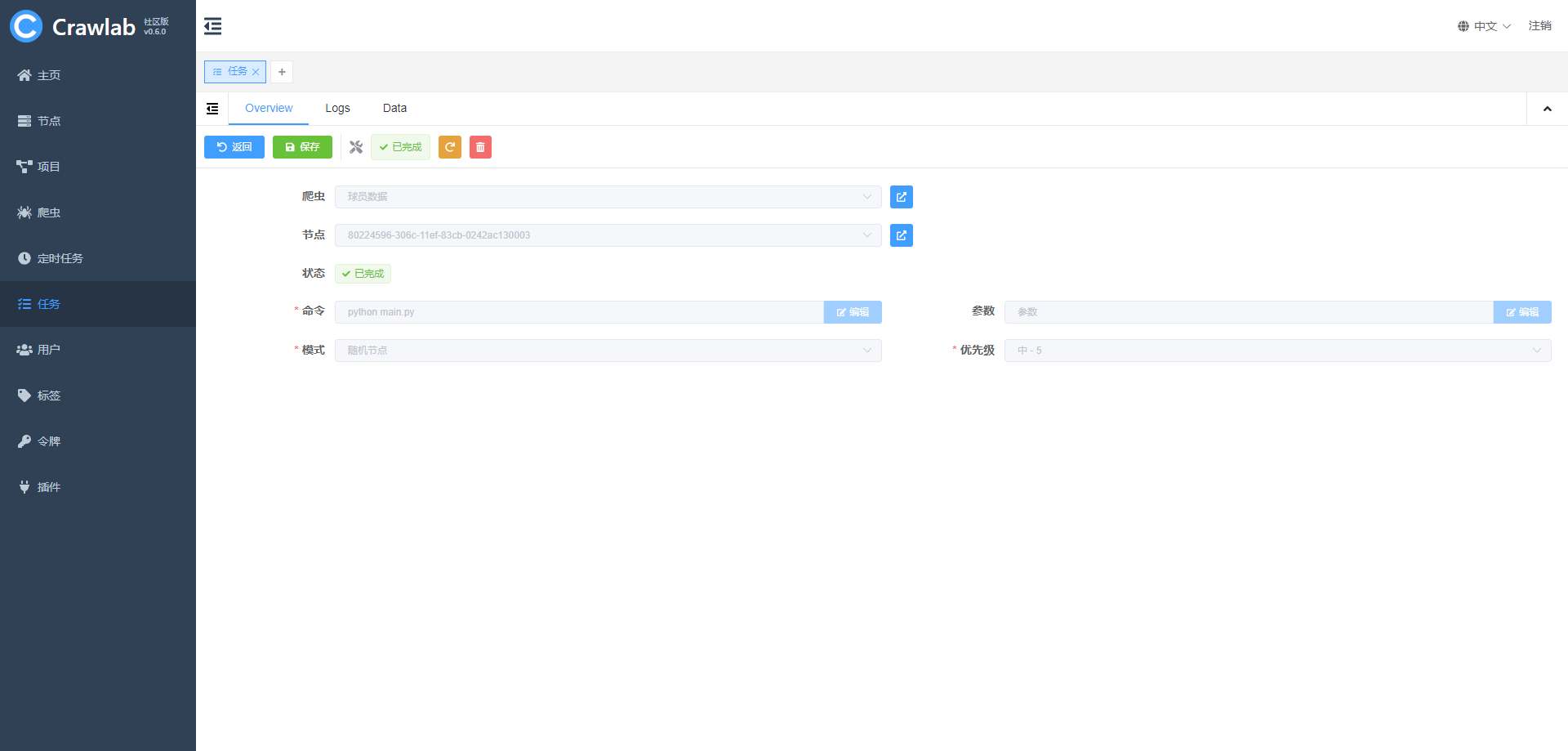This screenshot has width=1568, height=751.
Task: Click the 已完成 status tag in toolbar
Action: [400, 147]
